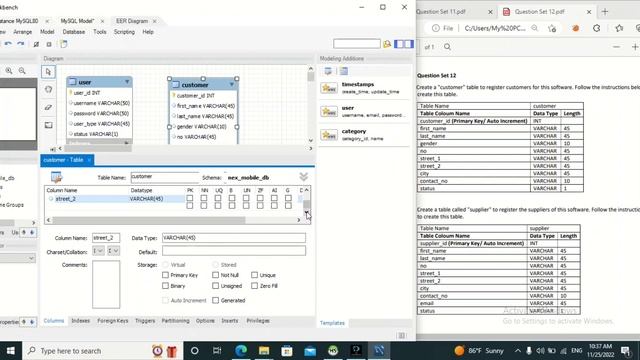Click the Windows Start button
640x360 pixels.
(11, 351)
